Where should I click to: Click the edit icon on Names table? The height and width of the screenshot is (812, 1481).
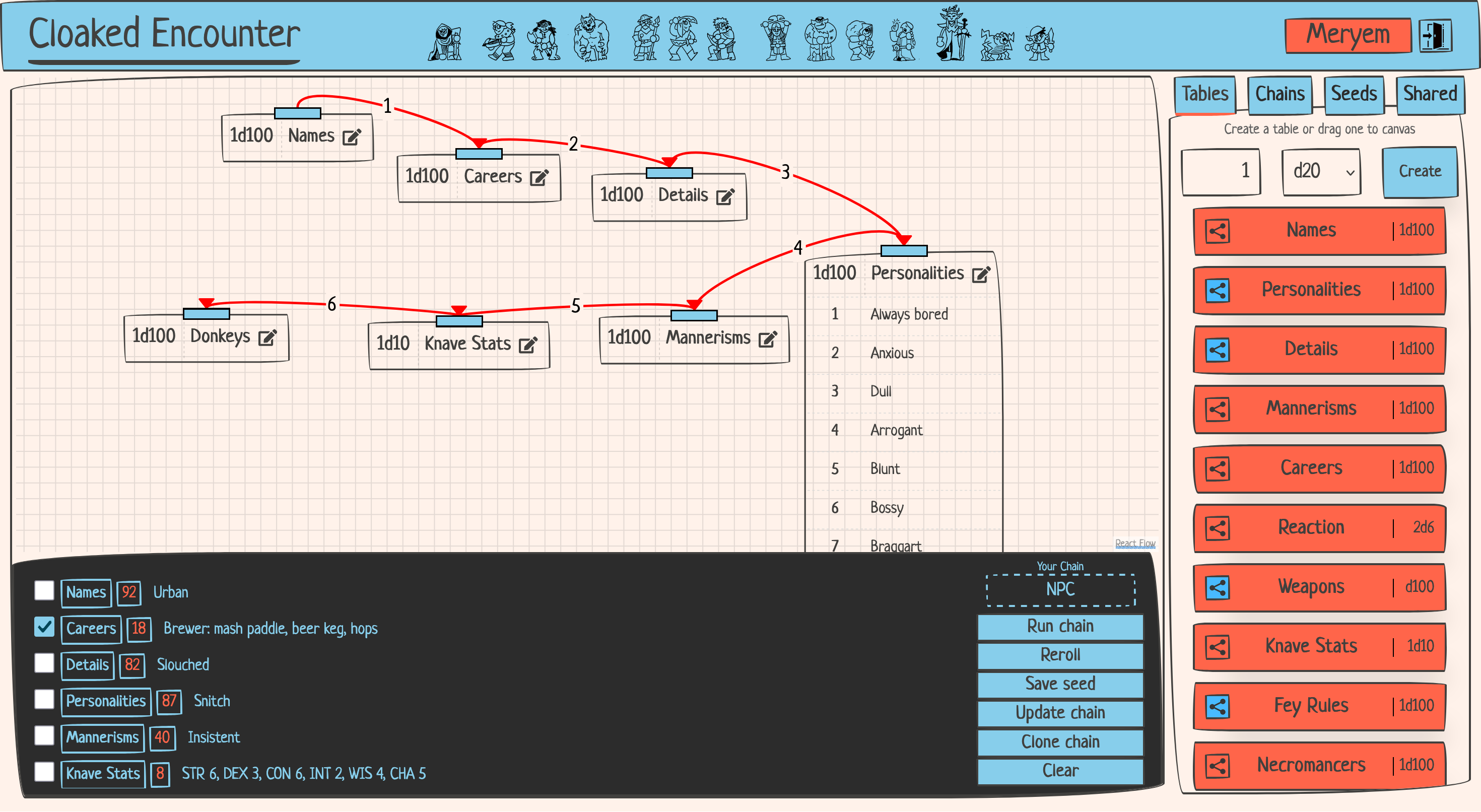(351, 137)
